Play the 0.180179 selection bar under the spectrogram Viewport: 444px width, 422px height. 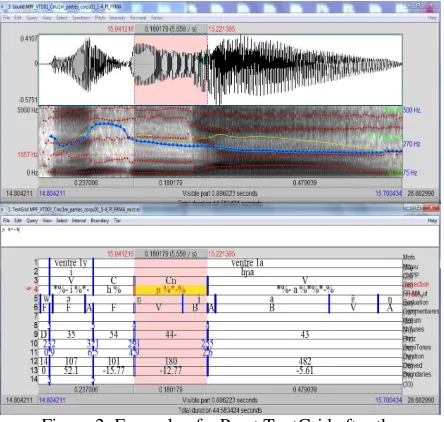[170, 183]
